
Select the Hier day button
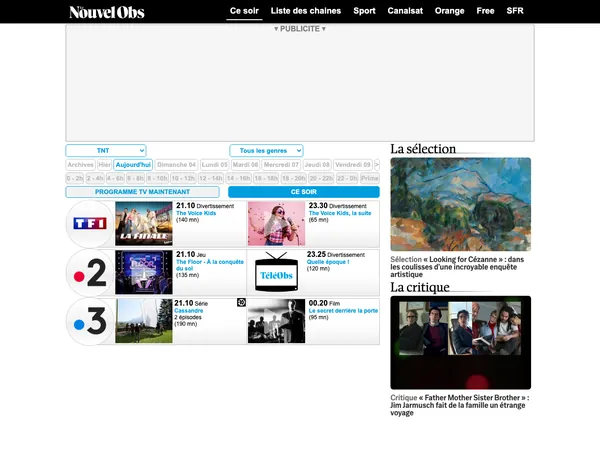104,165
